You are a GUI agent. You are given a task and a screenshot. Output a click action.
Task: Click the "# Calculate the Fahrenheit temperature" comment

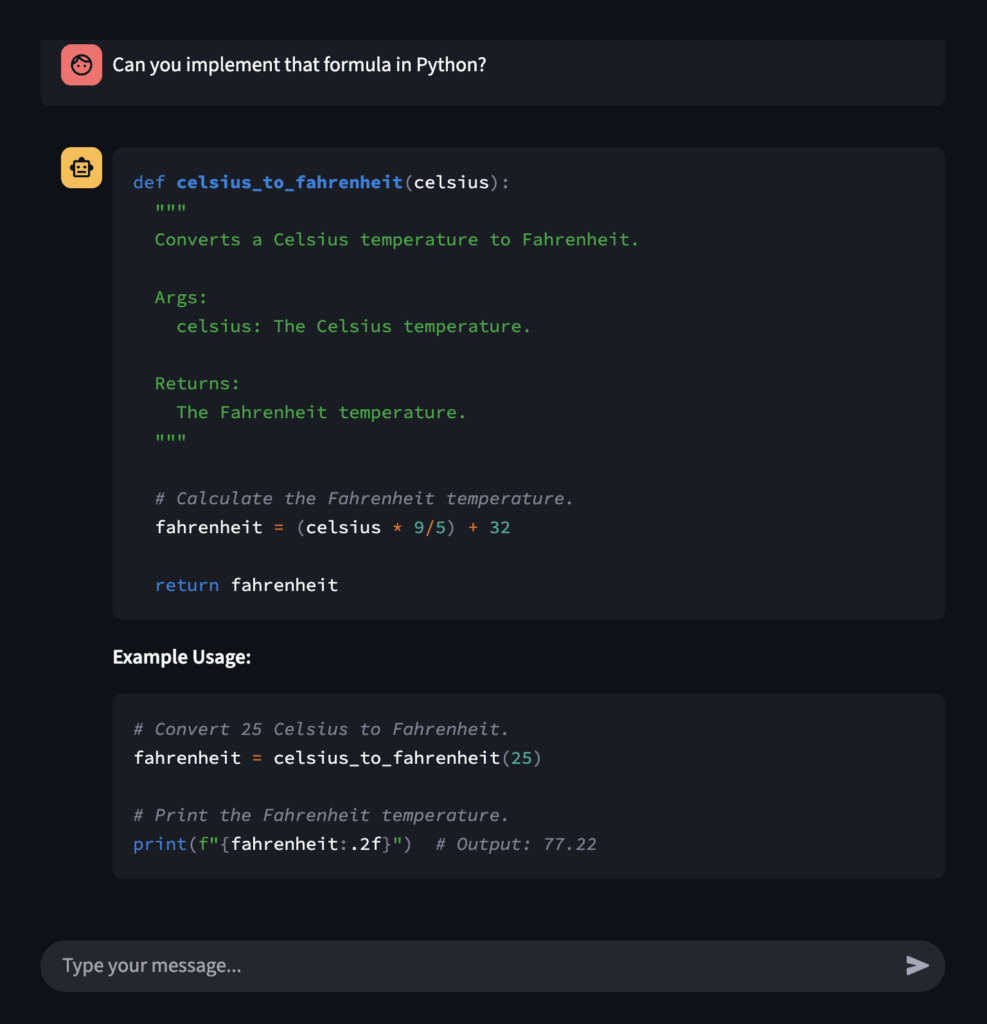coord(364,498)
